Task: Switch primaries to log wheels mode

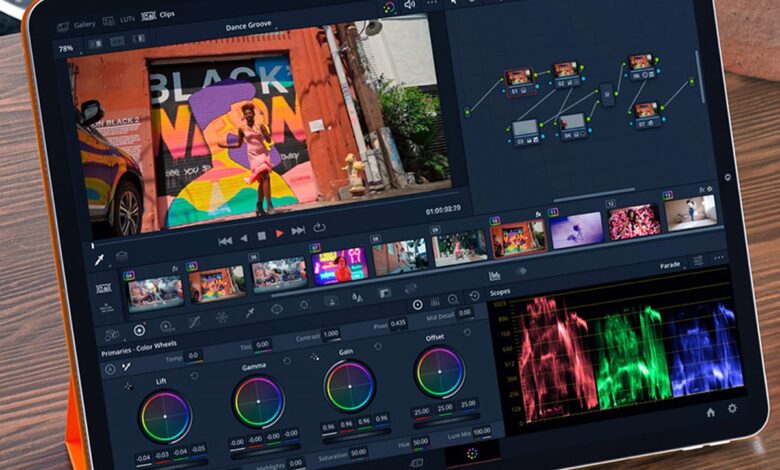Action: 453,299
